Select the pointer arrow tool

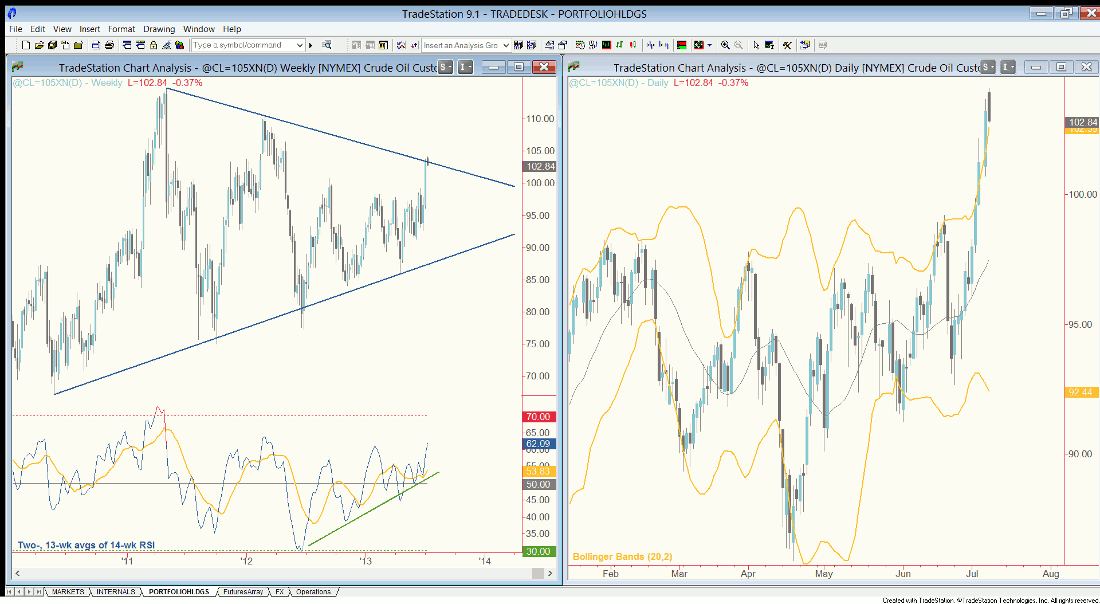pyautogui.click(x=757, y=45)
